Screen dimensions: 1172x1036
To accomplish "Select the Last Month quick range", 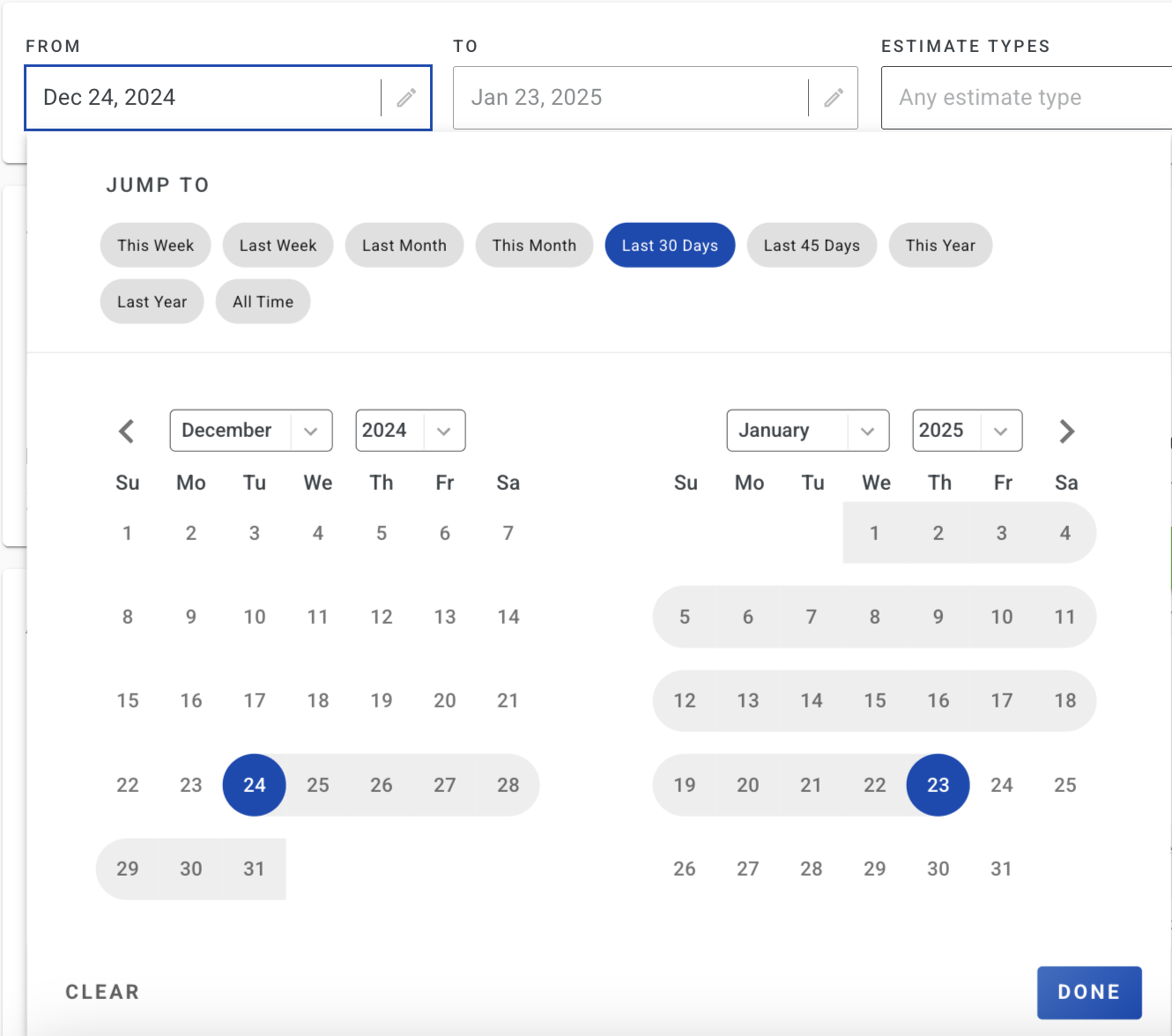I will click(404, 245).
